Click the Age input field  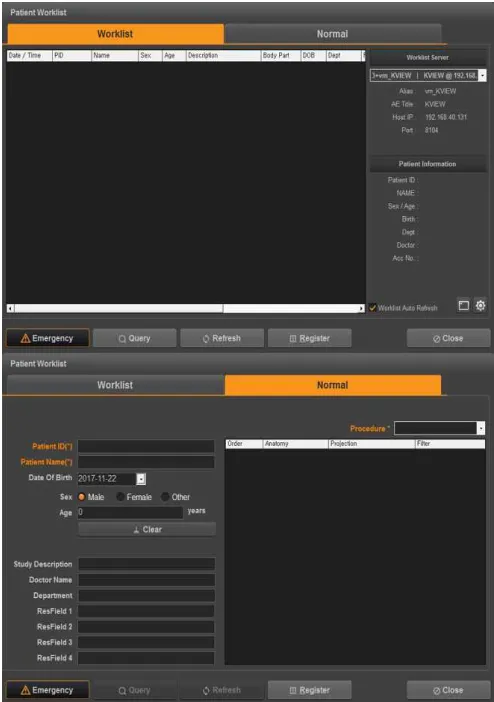pos(130,512)
